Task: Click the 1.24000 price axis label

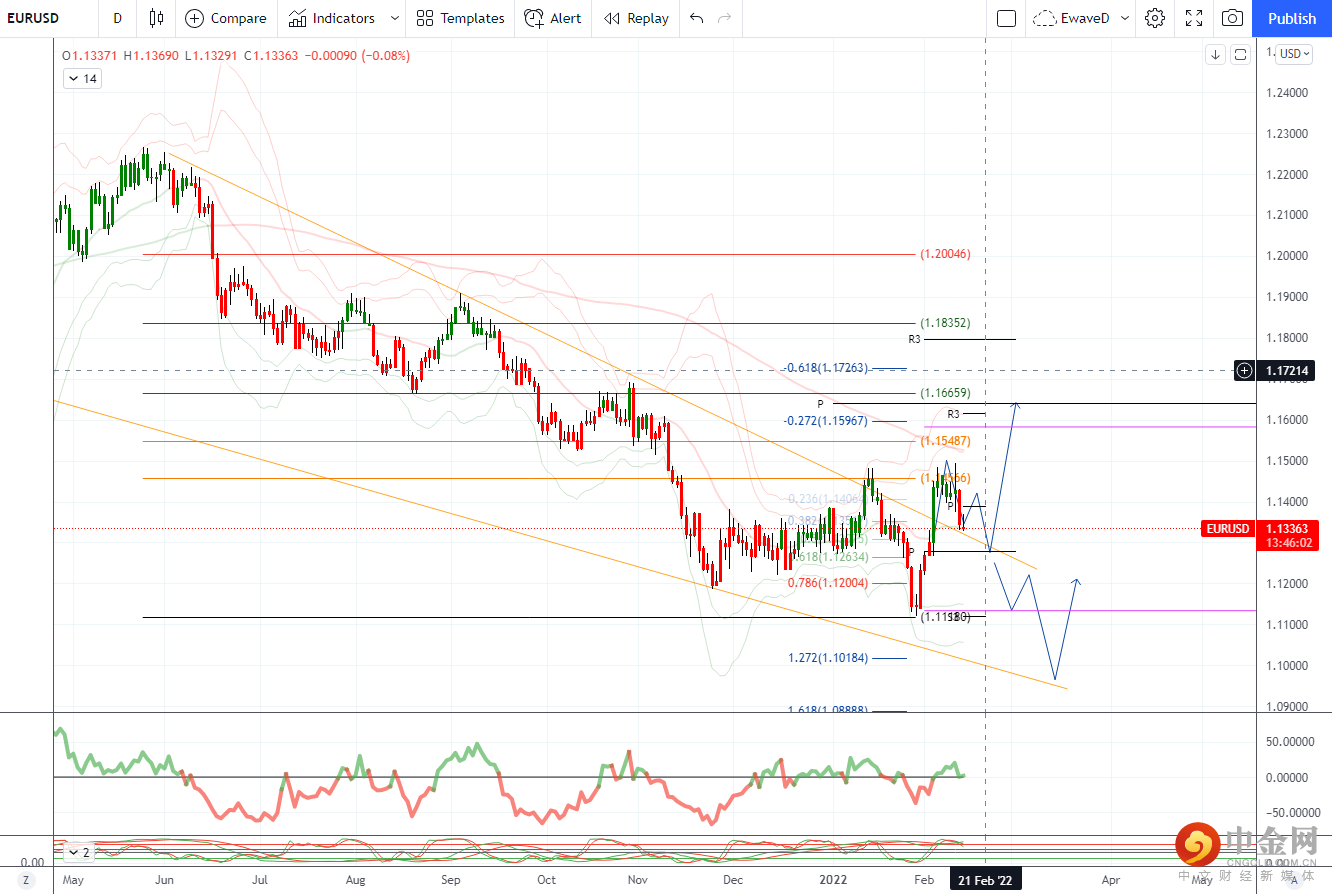Action: pos(1286,93)
